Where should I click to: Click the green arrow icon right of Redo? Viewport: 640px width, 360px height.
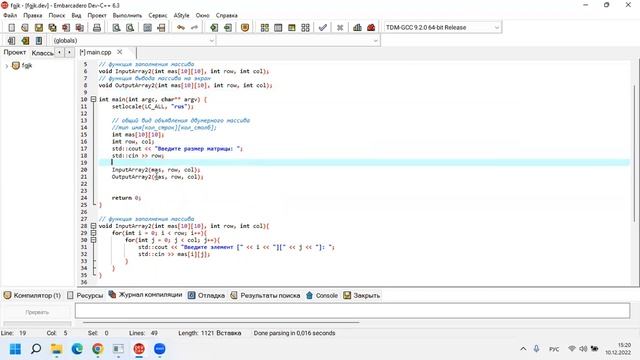[214, 27]
